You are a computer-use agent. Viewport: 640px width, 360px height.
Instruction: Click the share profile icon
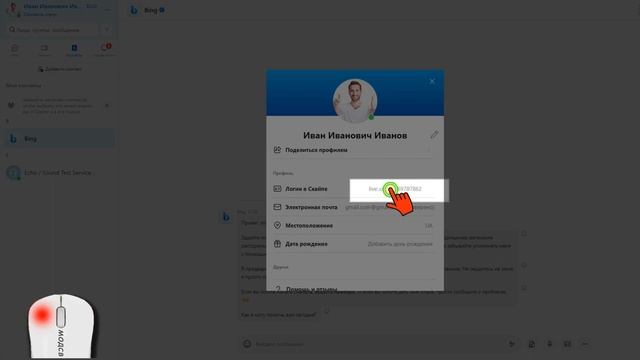point(278,150)
